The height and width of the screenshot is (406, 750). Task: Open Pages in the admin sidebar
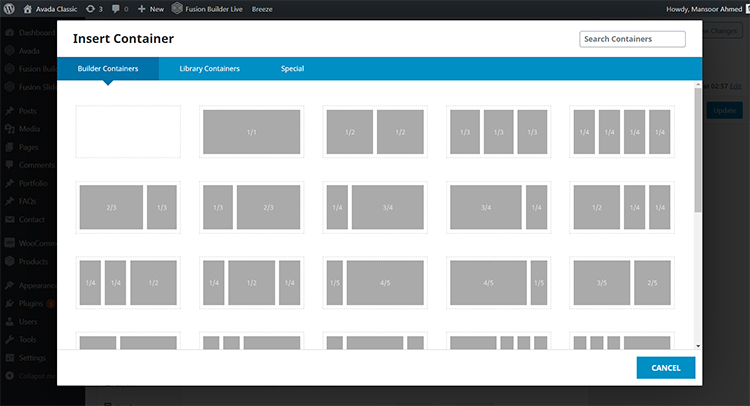[x=22, y=147]
